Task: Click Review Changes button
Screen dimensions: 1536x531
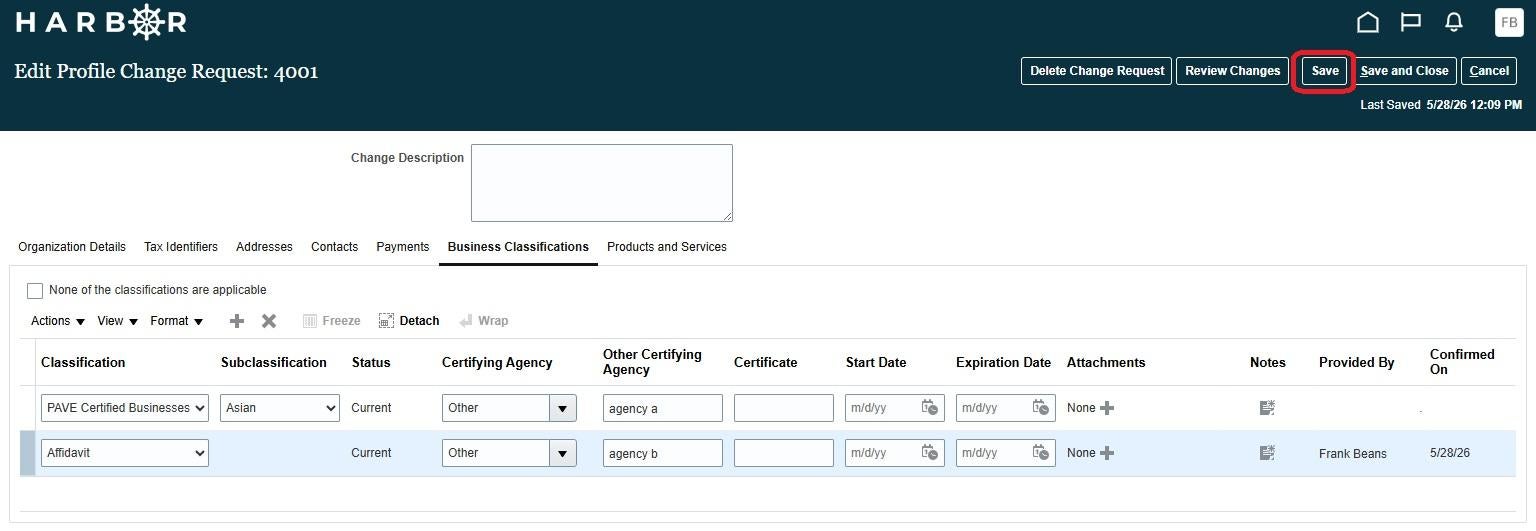Action: (x=1232, y=71)
